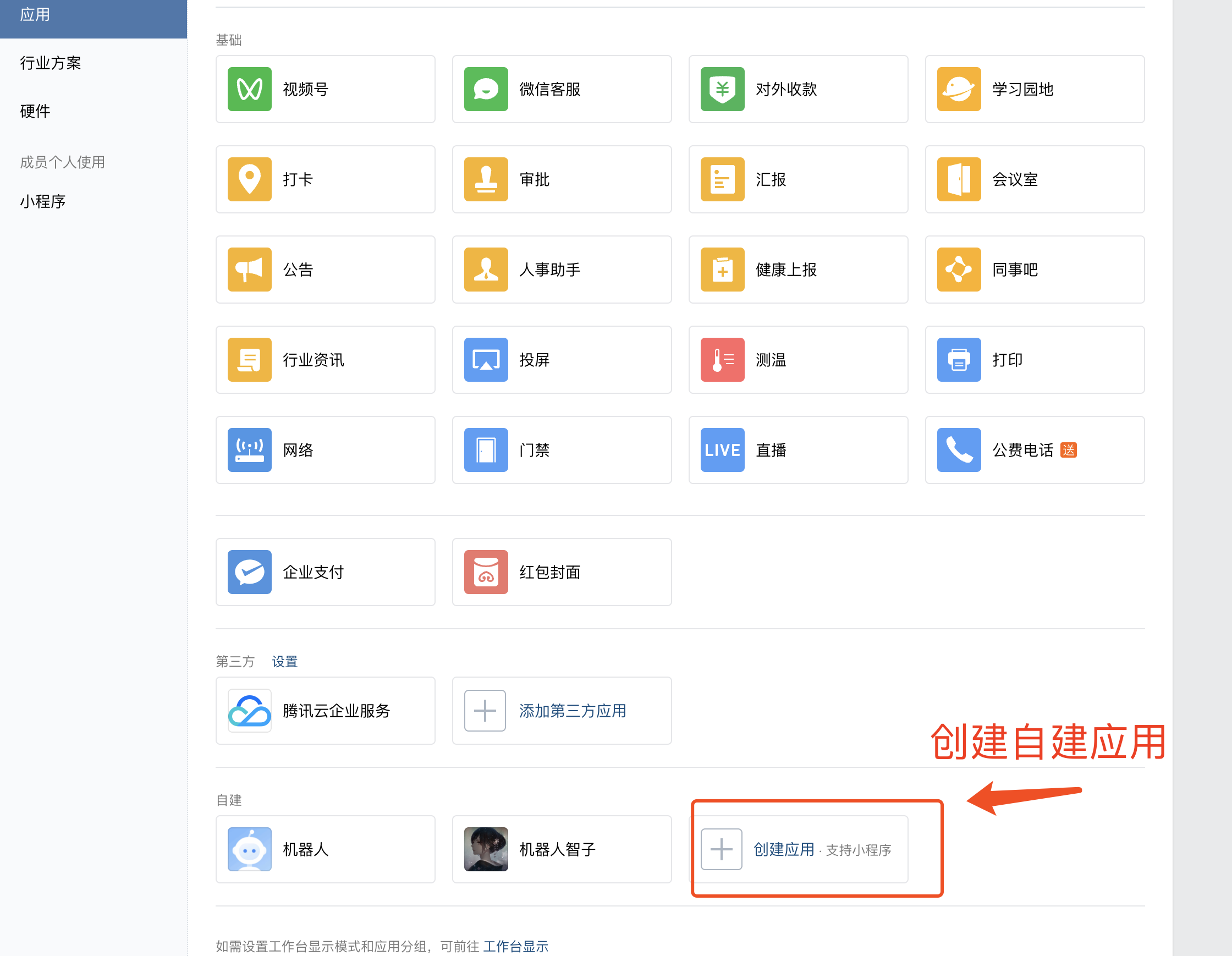Open the 公费电话 app card
The width and height of the screenshot is (1232, 956).
click(1034, 450)
